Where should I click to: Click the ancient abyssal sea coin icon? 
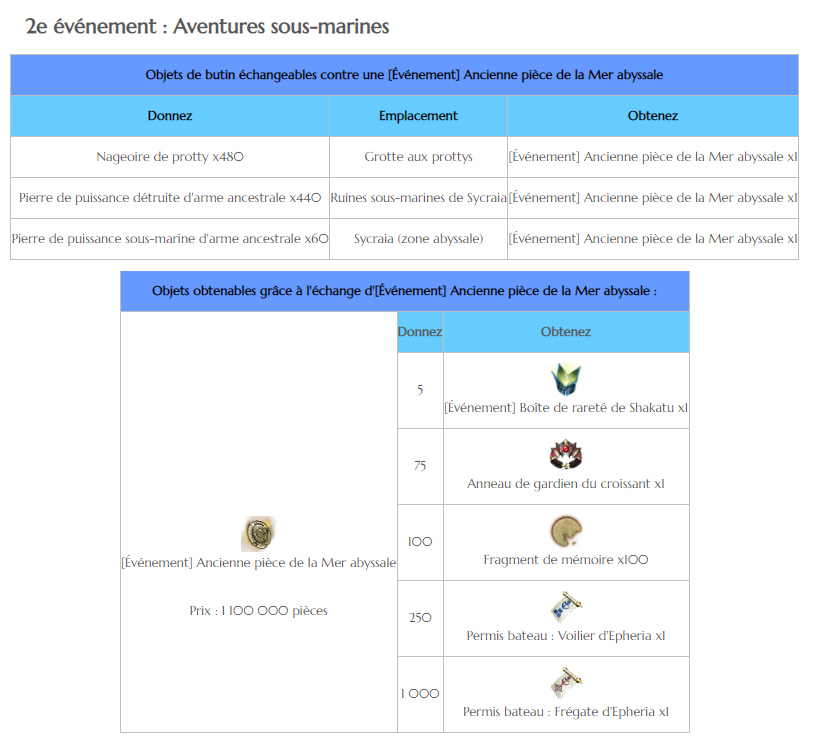[x=258, y=534]
